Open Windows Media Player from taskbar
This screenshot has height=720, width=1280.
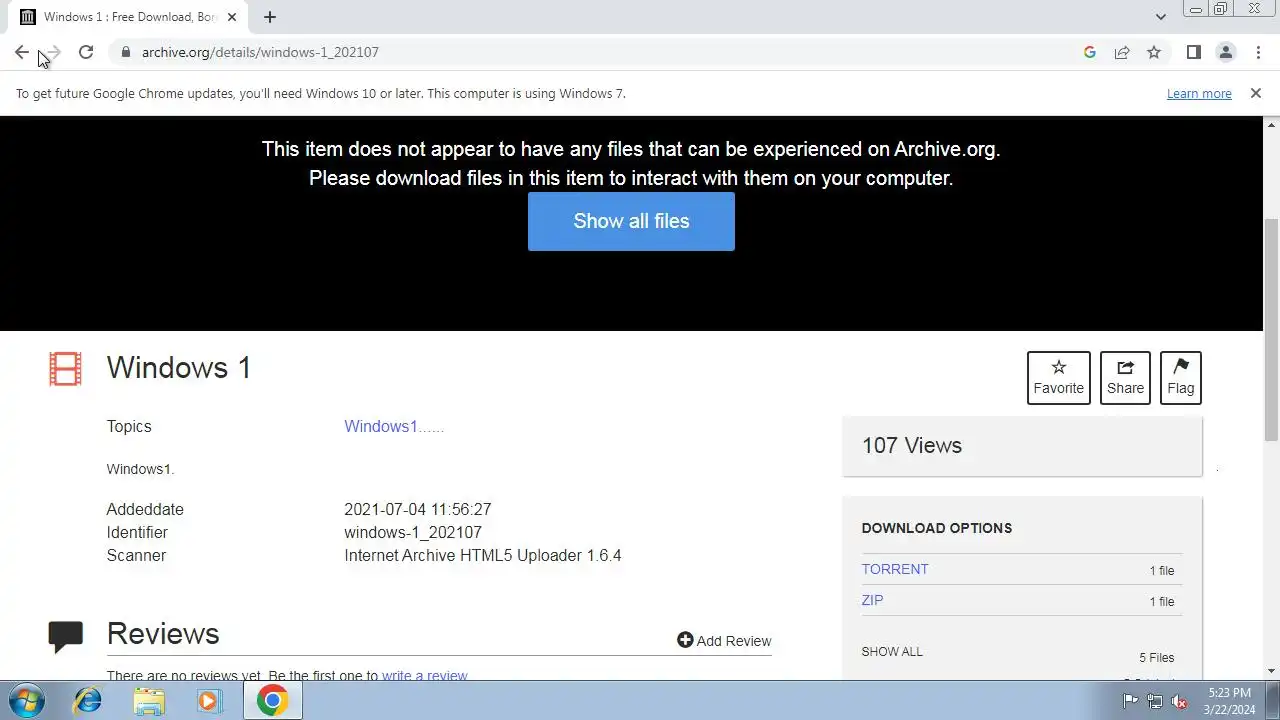[x=209, y=701]
